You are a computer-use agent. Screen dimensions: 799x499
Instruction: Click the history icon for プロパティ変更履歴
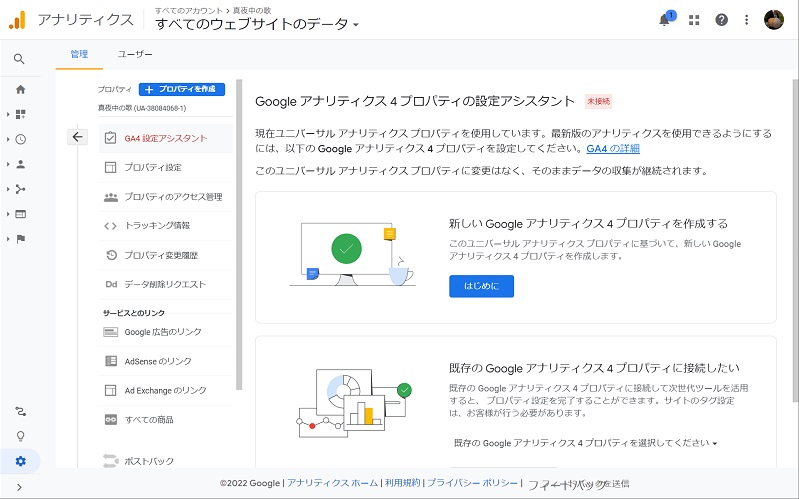[x=111, y=255]
